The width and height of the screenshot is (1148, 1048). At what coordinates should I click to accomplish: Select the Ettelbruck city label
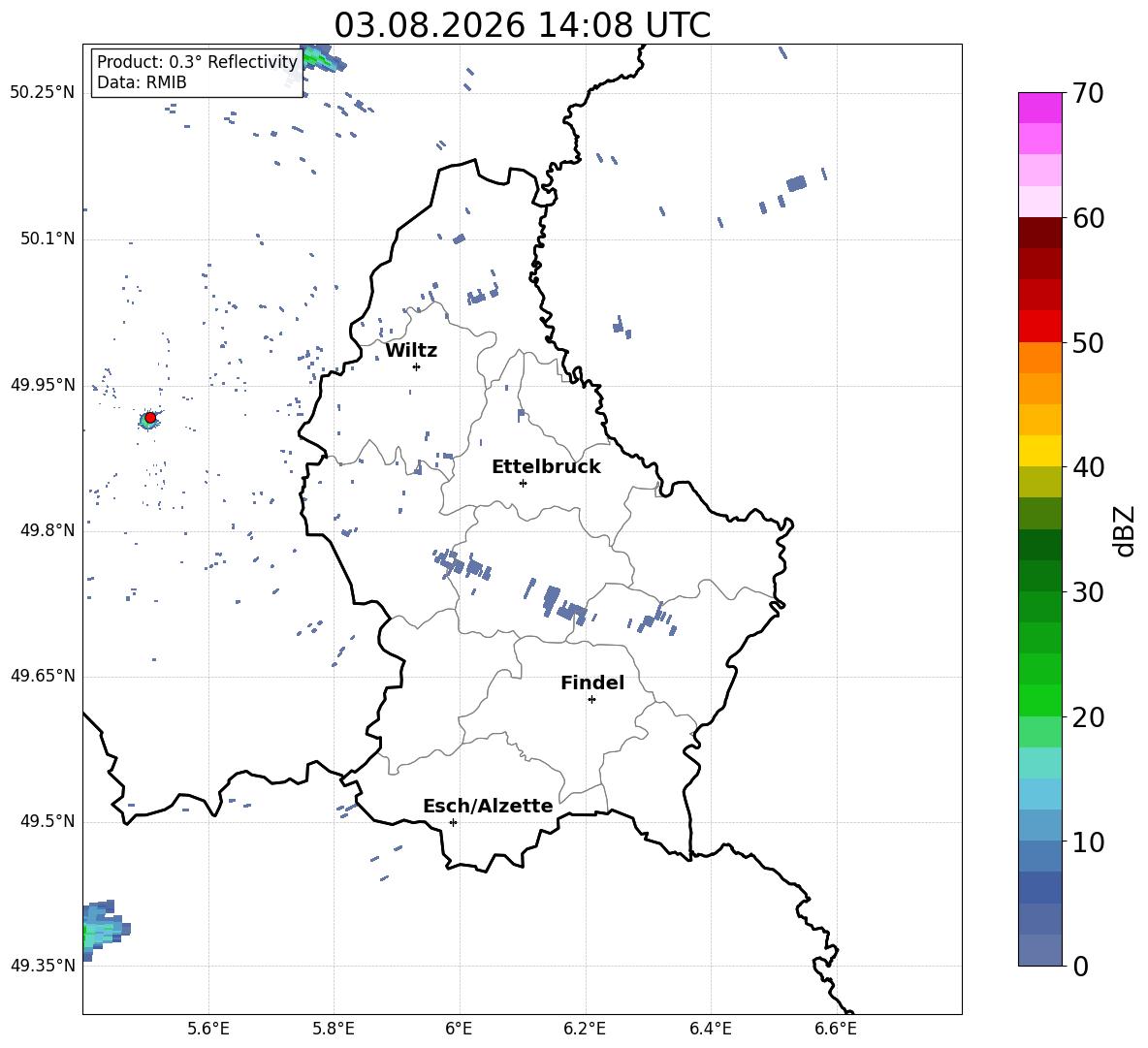546,466
